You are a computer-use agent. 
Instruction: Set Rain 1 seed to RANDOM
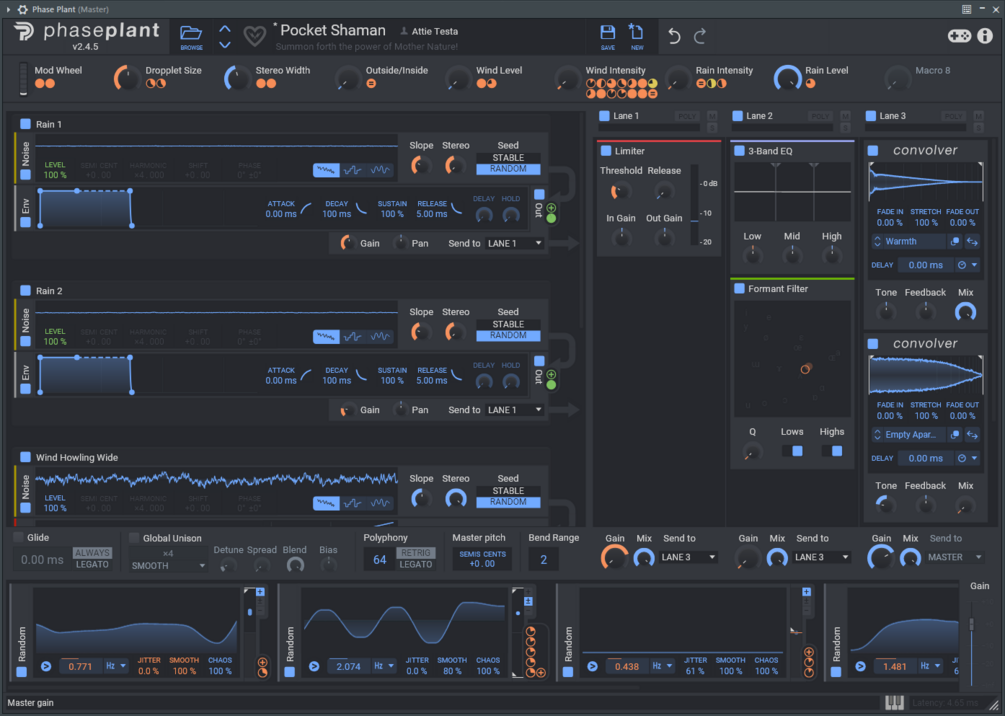pos(508,169)
